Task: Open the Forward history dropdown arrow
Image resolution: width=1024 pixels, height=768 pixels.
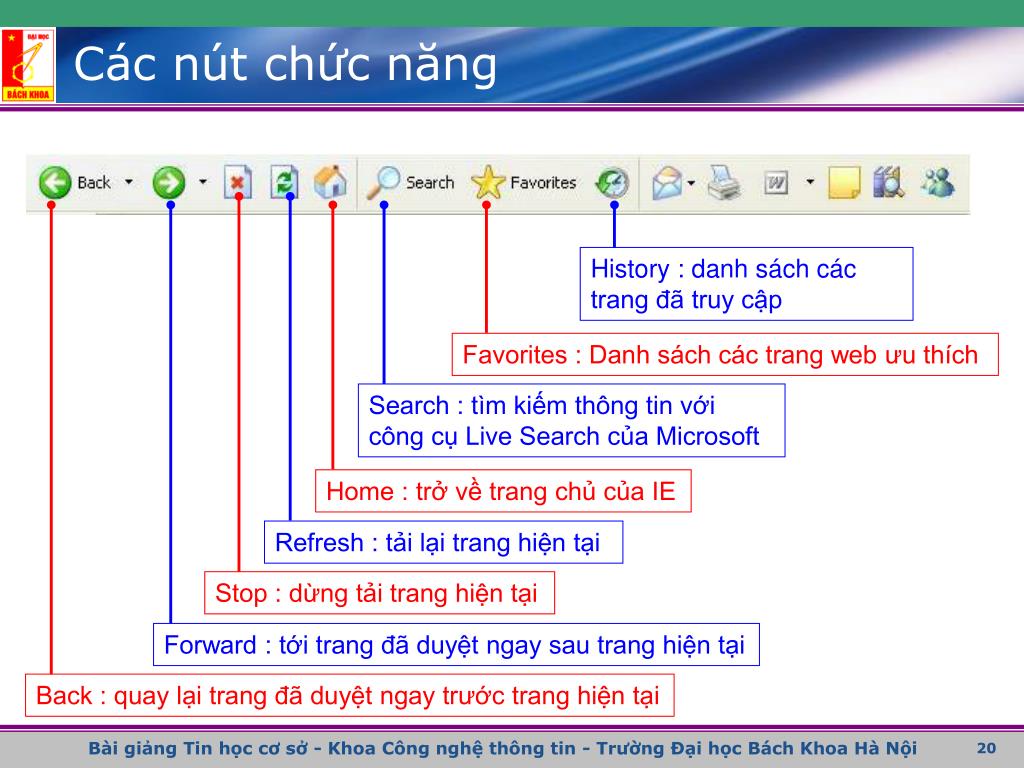Action: coord(203,182)
